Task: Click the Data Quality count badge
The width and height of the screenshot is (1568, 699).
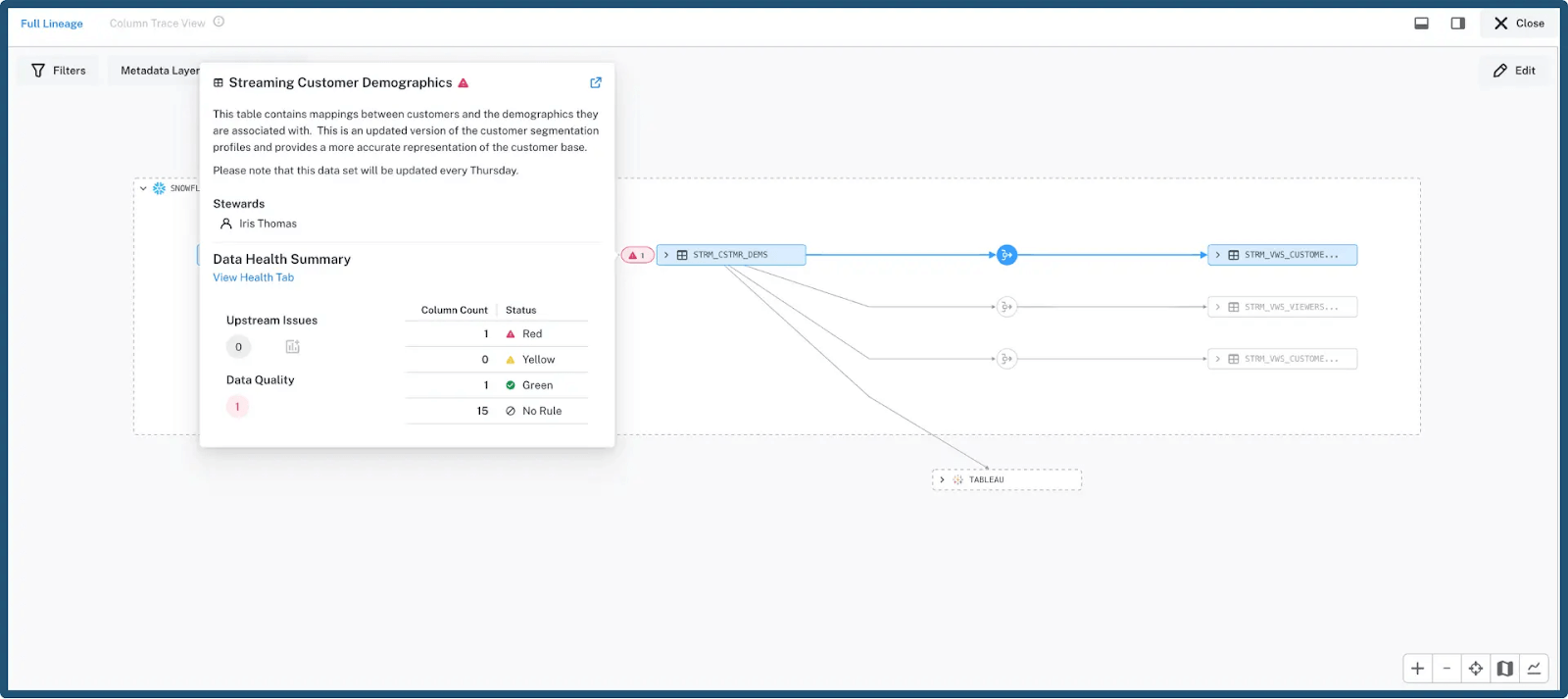Action: click(237, 407)
